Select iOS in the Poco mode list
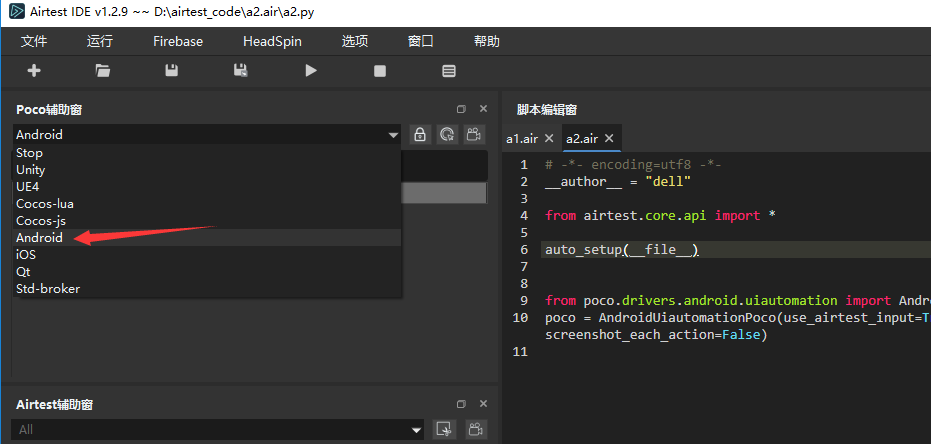 (207, 255)
